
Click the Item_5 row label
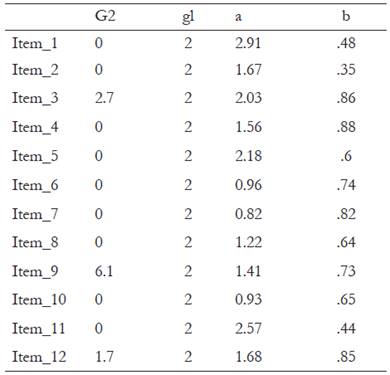click(35, 156)
